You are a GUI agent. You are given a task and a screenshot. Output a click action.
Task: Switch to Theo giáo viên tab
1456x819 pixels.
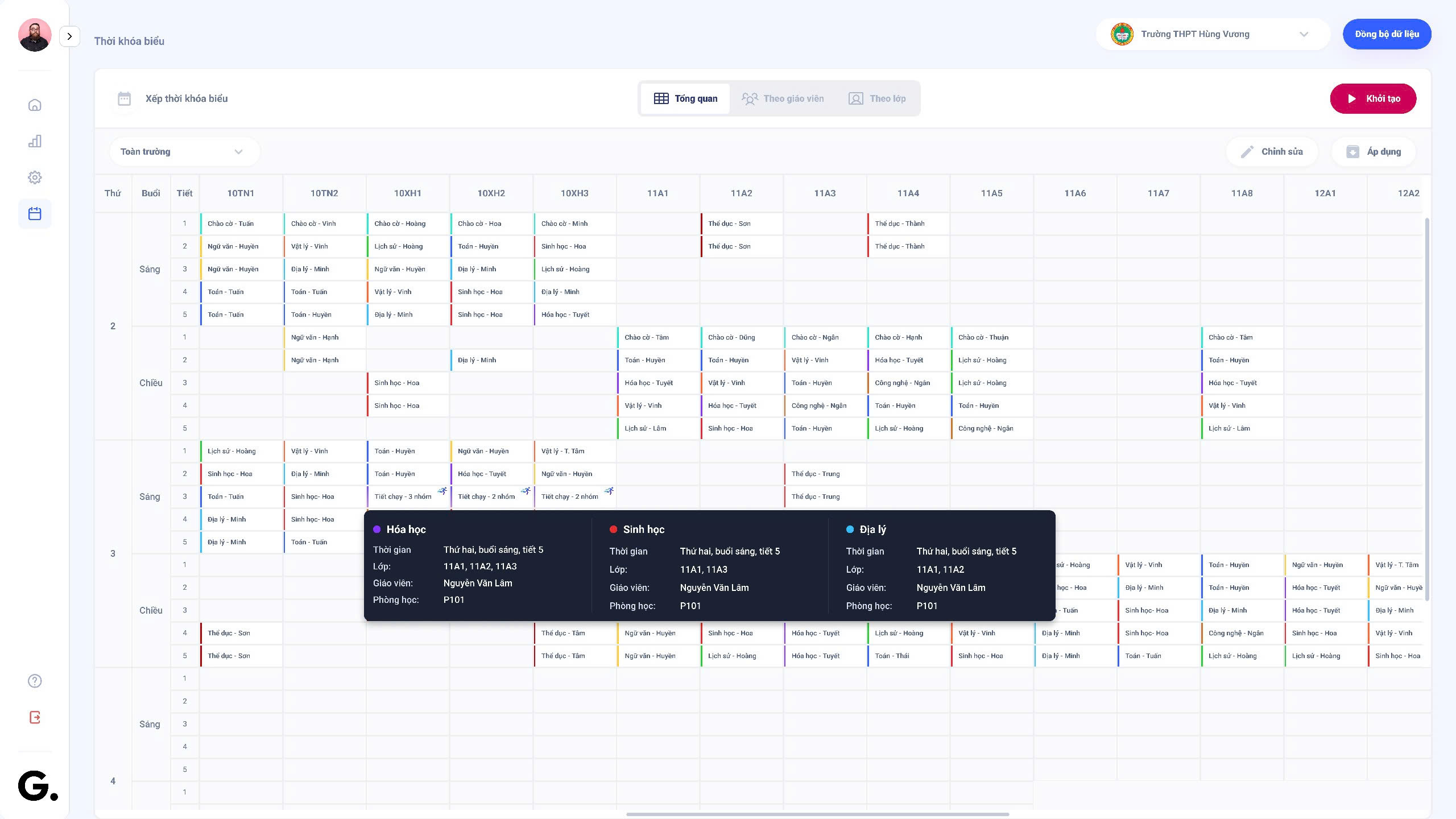(x=783, y=98)
